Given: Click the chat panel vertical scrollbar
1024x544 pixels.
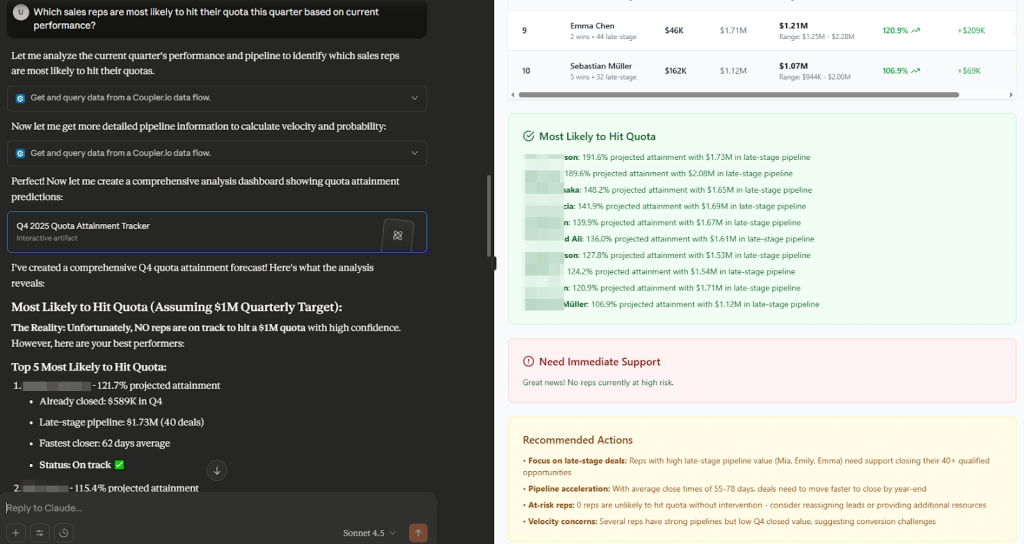Looking at the screenshot, I should pos(488,216).
